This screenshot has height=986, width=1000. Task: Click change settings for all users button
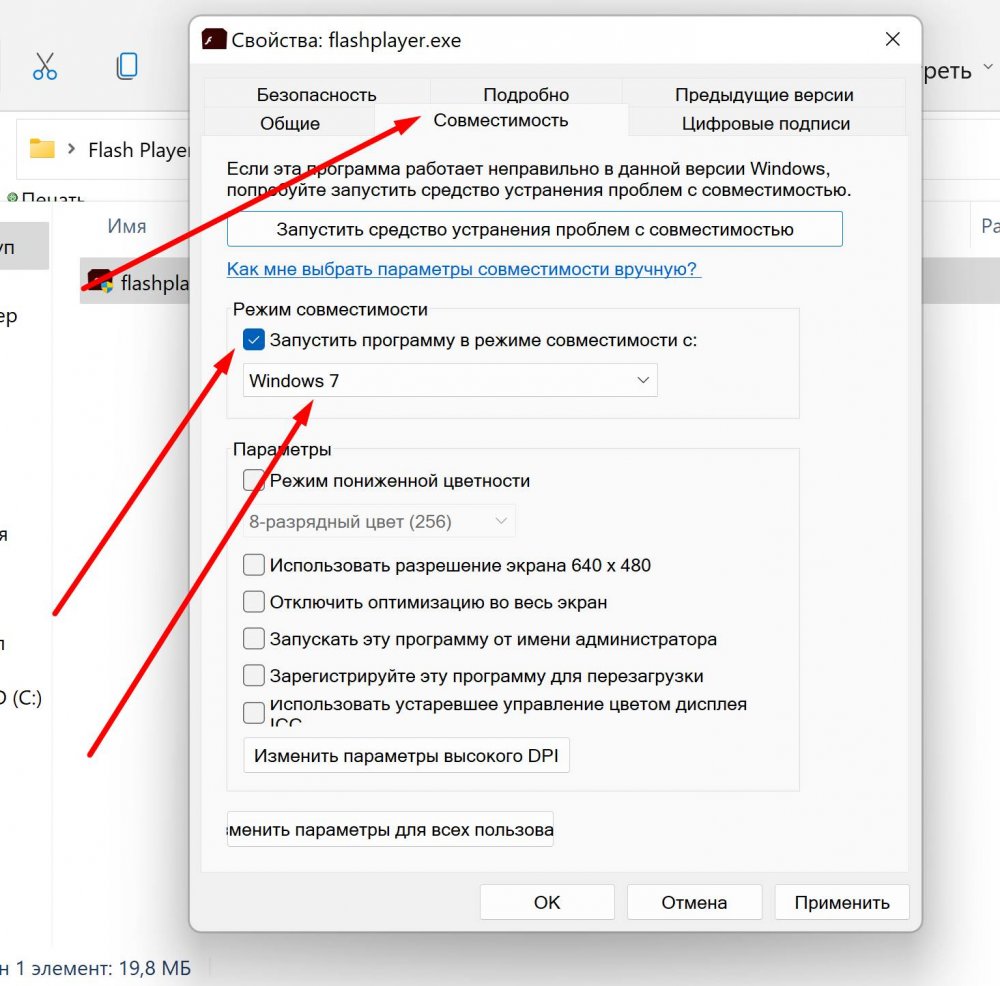click(390, 829)
